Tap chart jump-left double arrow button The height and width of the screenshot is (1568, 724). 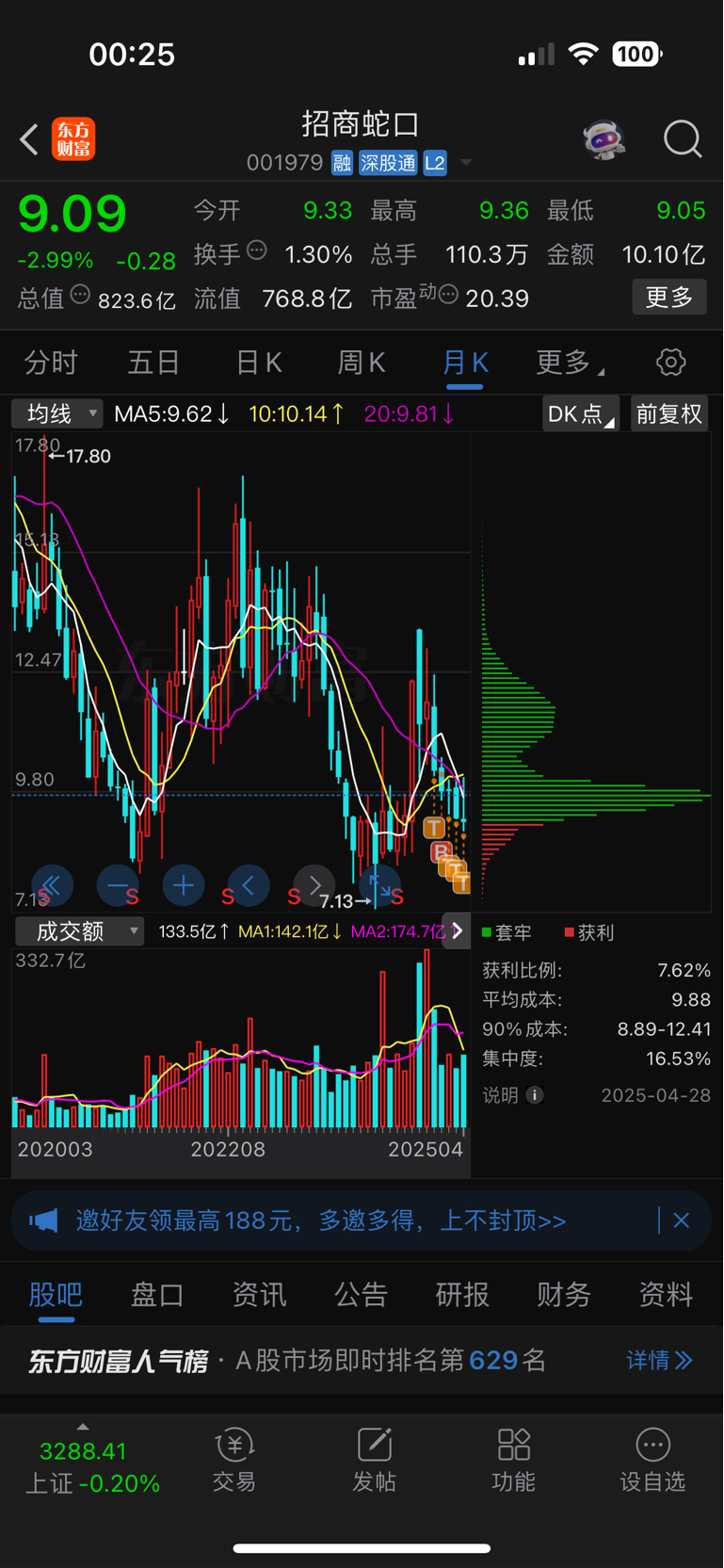pos(51,885)
